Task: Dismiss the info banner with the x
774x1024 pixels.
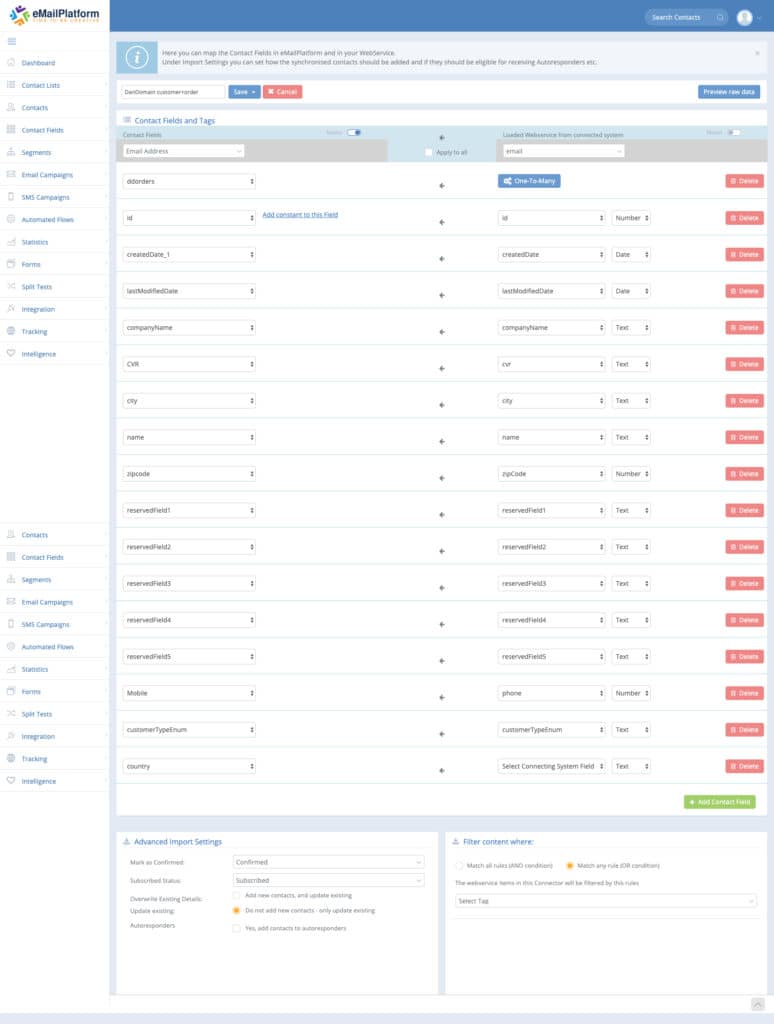Action: click(x=757, y=53)
